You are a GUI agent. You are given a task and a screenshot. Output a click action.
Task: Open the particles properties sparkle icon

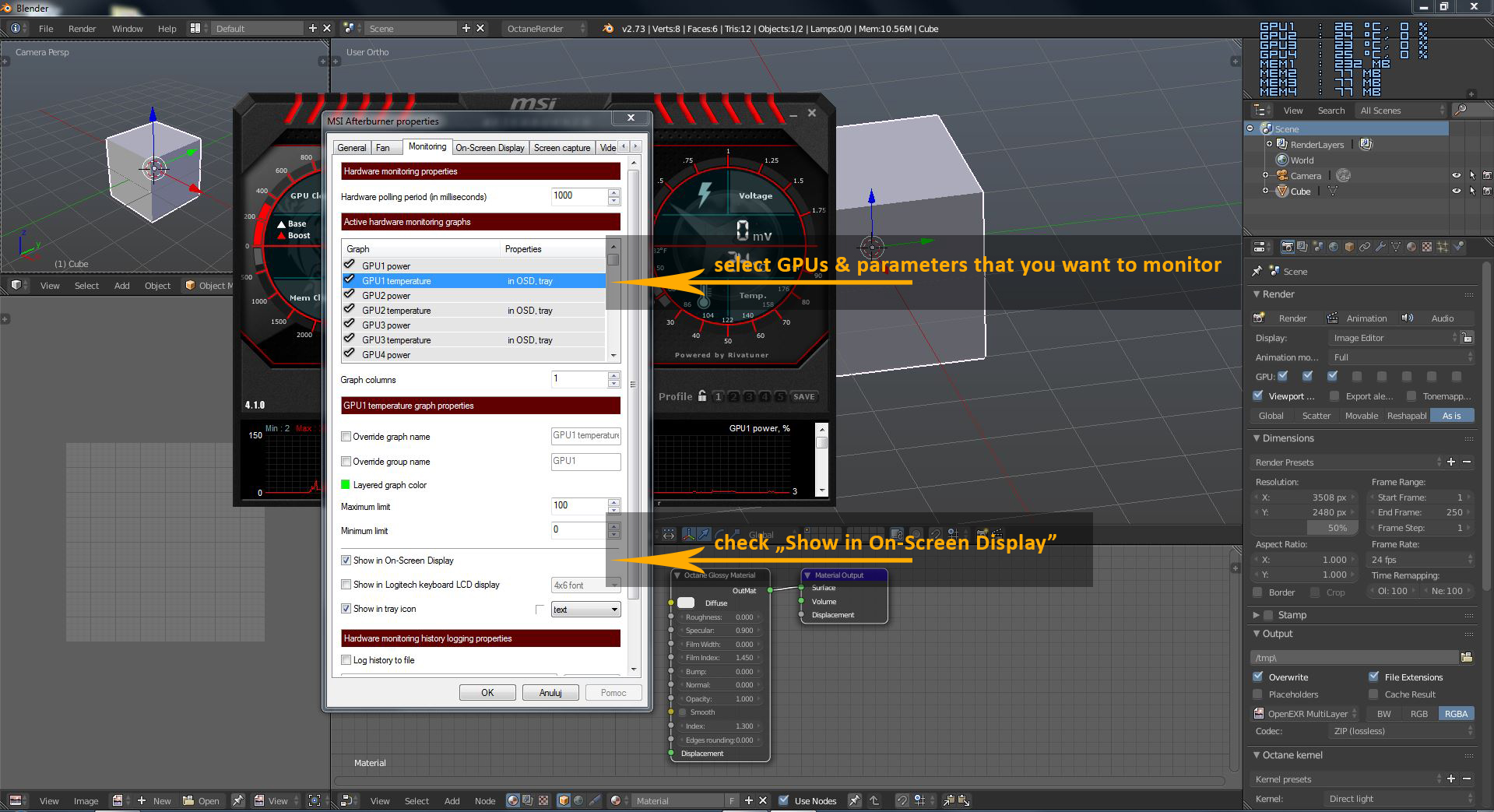[1443, 247]
